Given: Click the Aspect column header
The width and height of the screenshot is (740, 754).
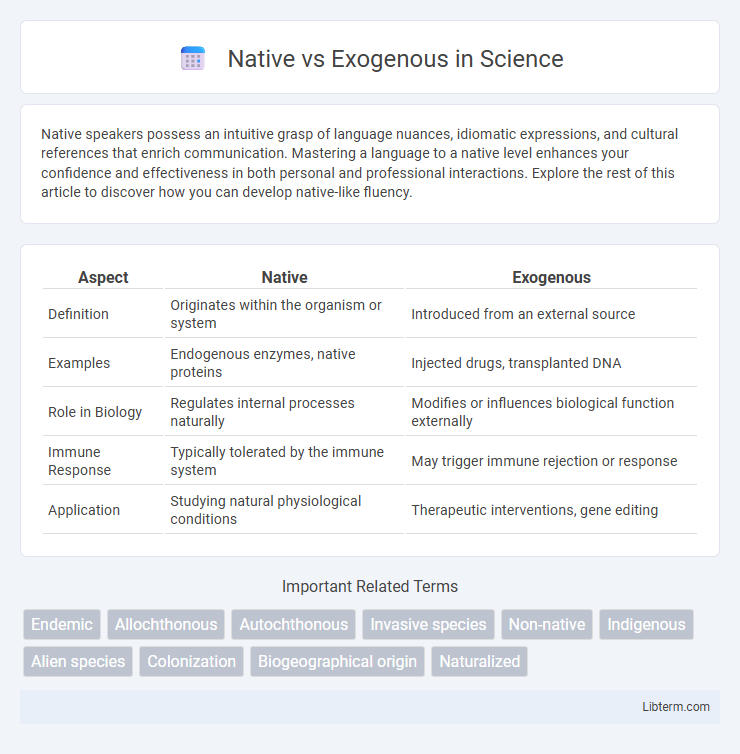Looking at the screenshot, I should tap(103, 277).
